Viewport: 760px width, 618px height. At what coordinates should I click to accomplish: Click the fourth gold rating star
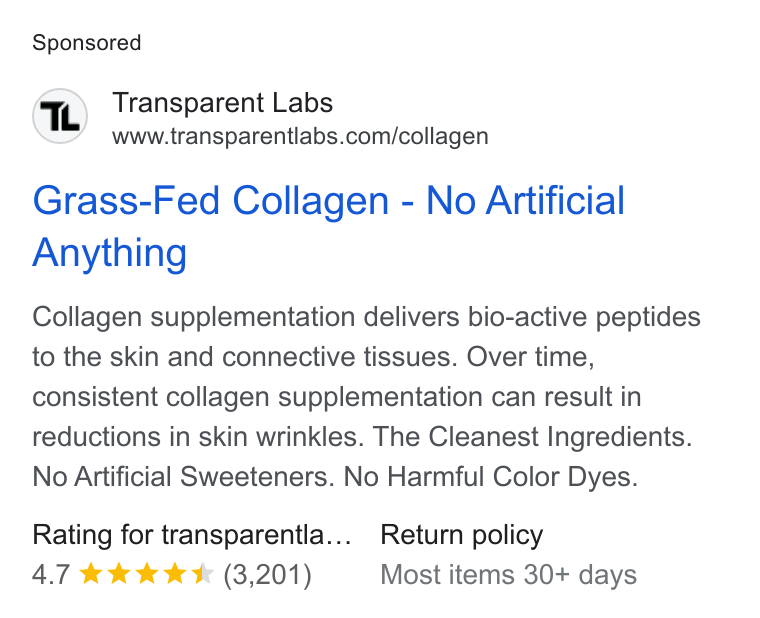coord(174,574)
